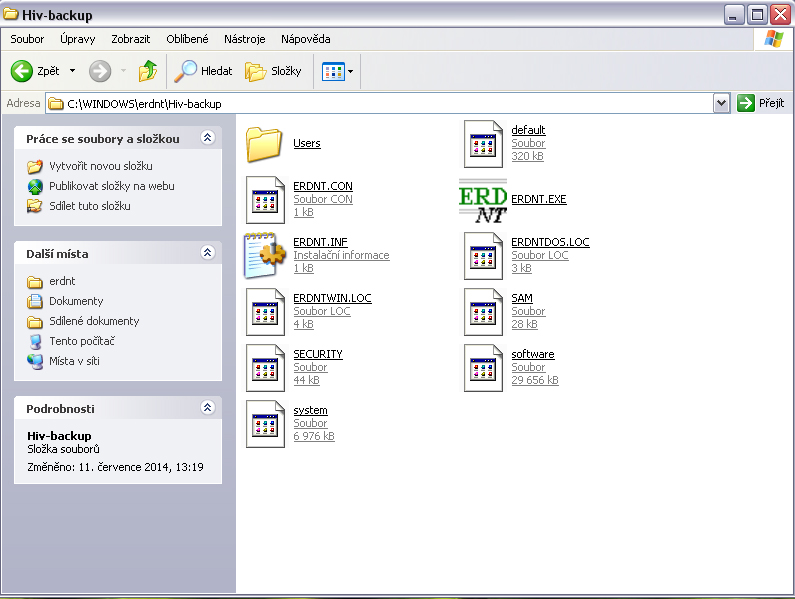Open the Nástroje menu

pos(244,39)
